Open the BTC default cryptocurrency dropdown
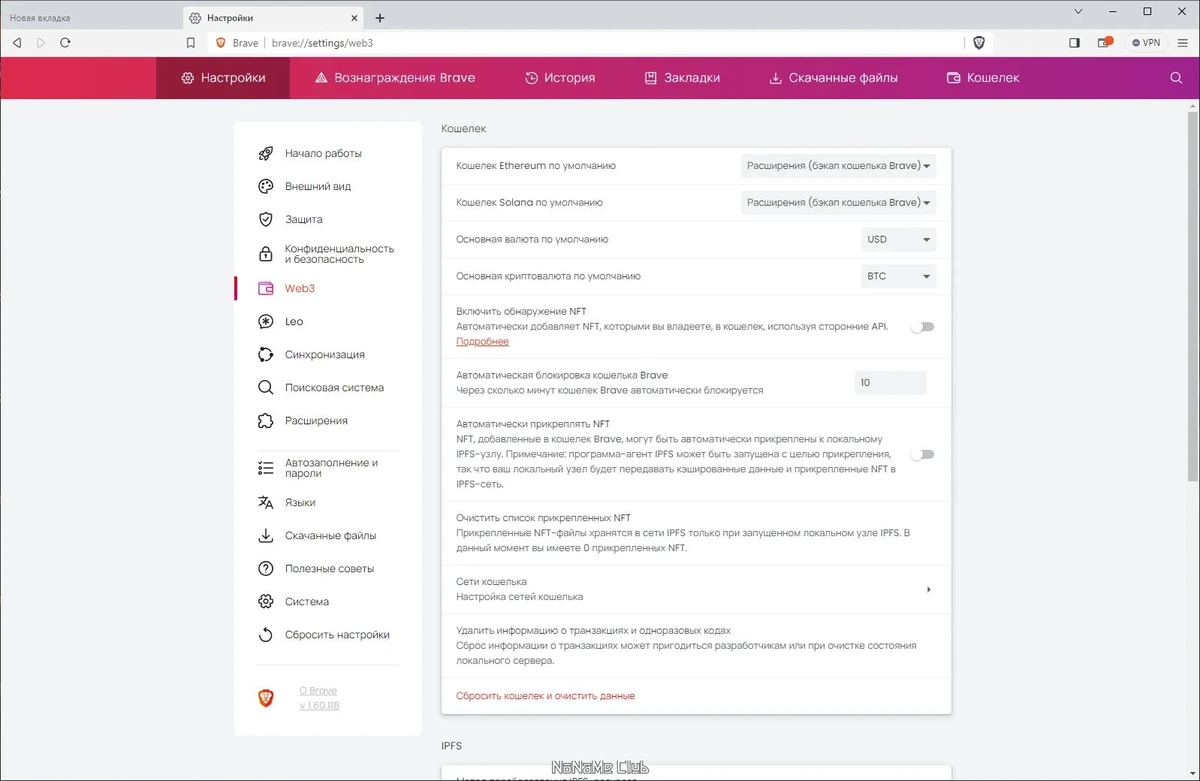The image size is (1200, 781). coord(898,277)
